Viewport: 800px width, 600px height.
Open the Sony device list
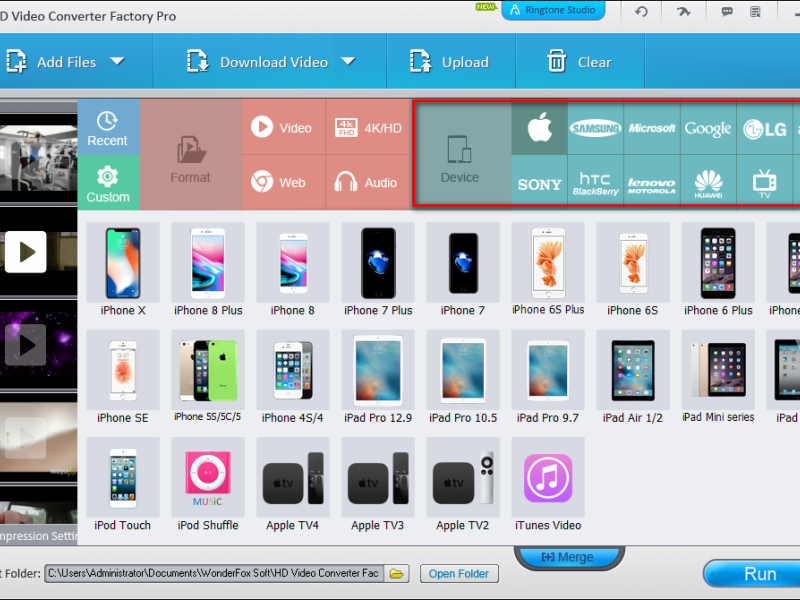[539, 181]
